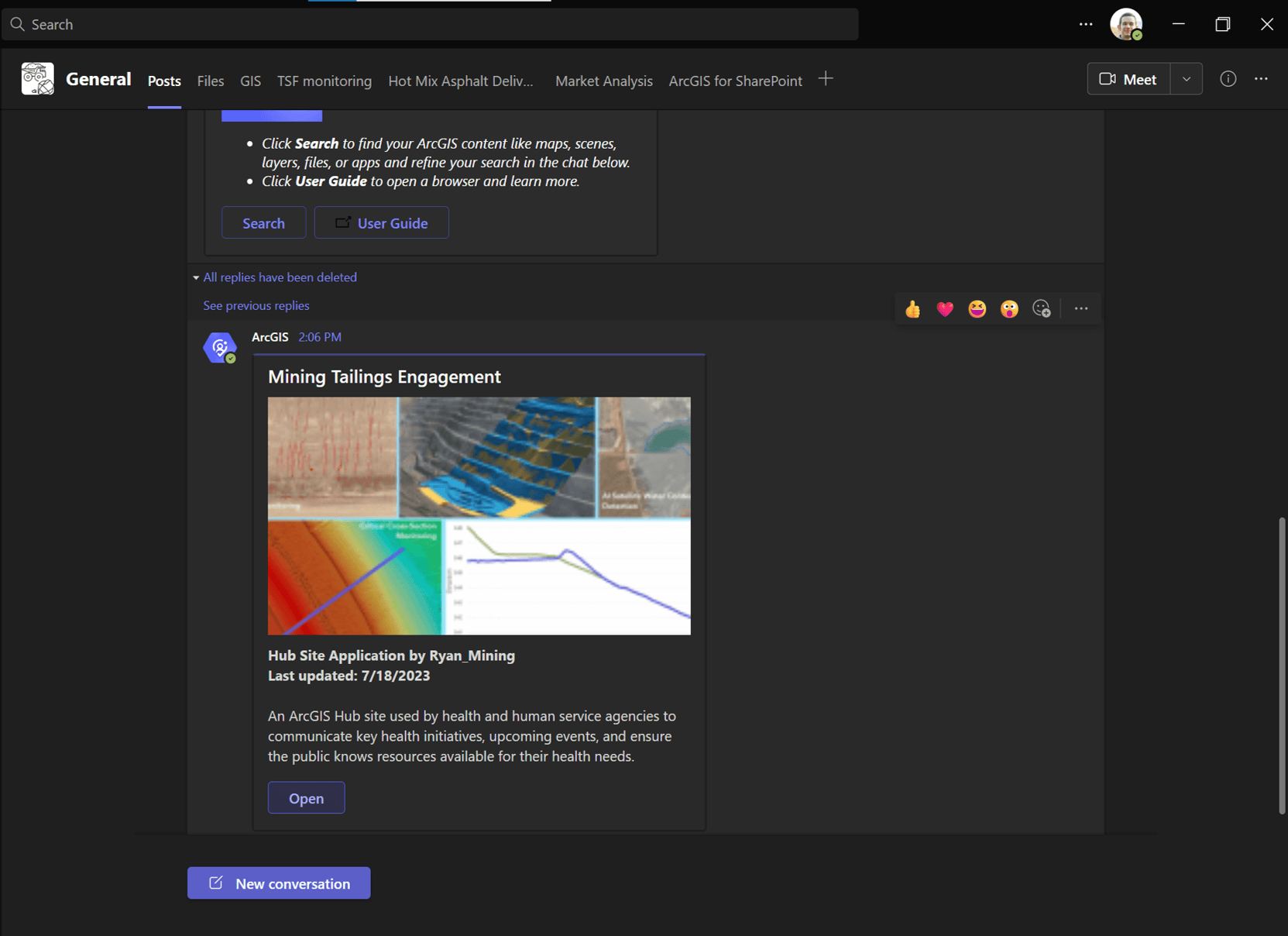Click the ArcGIS sender name
The image size is (1288, 936).
(x=270, y=337)
